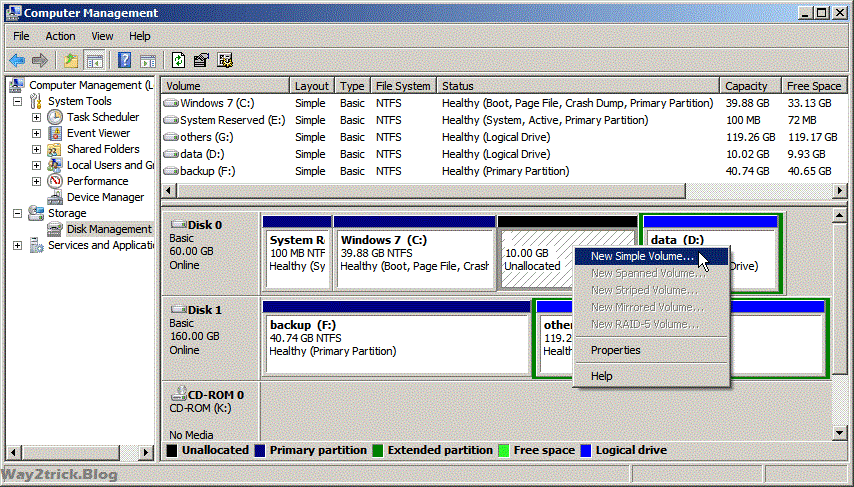
Task: Sort by the Status column header
Action: [578, 86]
